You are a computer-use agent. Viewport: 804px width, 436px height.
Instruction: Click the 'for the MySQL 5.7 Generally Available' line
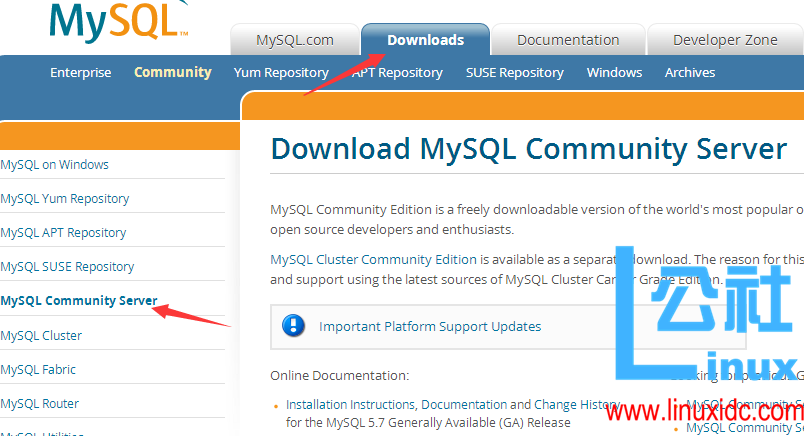pyautogui.click(x=428, y=423)
